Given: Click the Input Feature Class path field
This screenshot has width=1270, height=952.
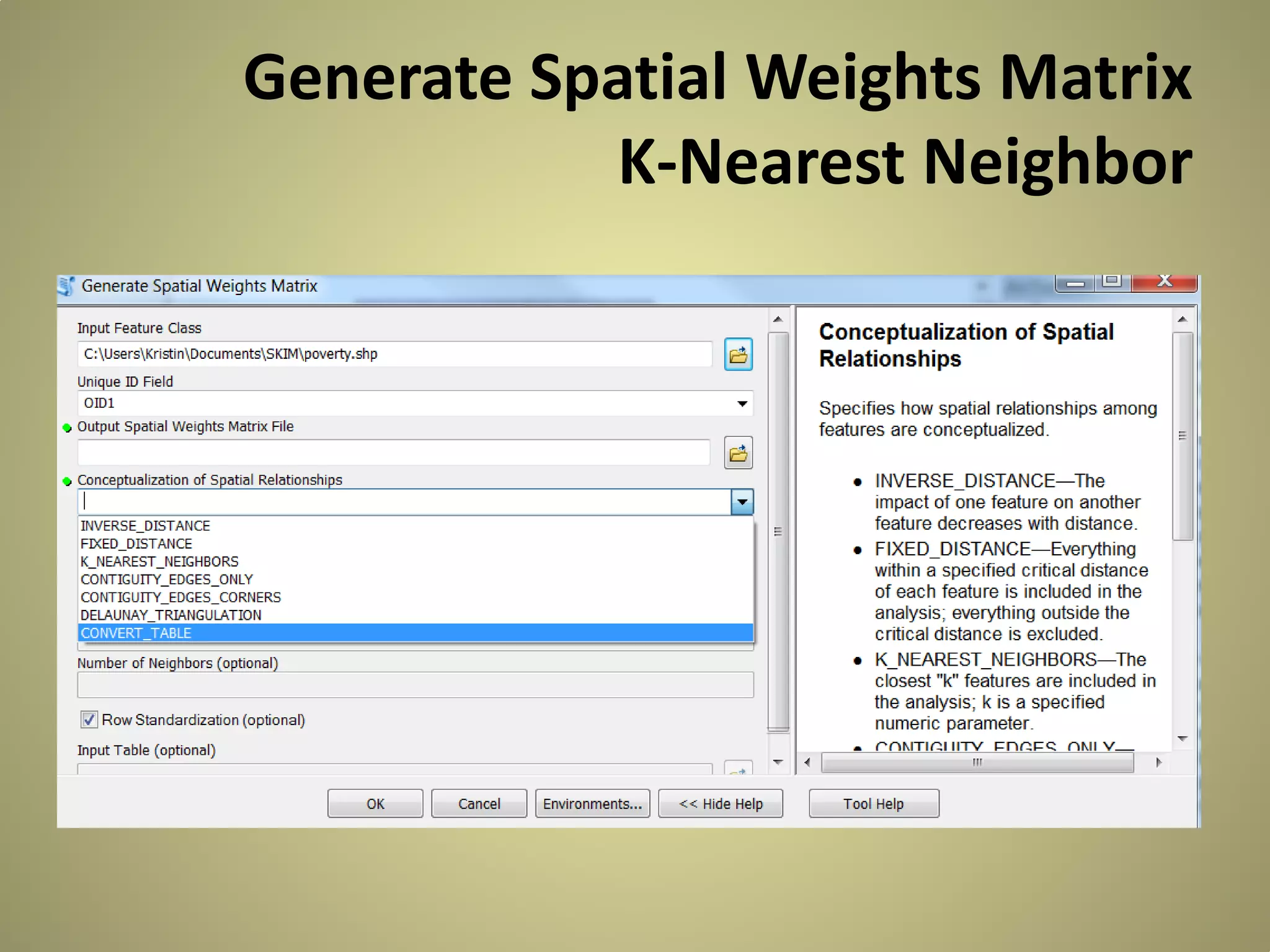Looking at the screenshot, I should pyautogui.click(x=394, y=354).
